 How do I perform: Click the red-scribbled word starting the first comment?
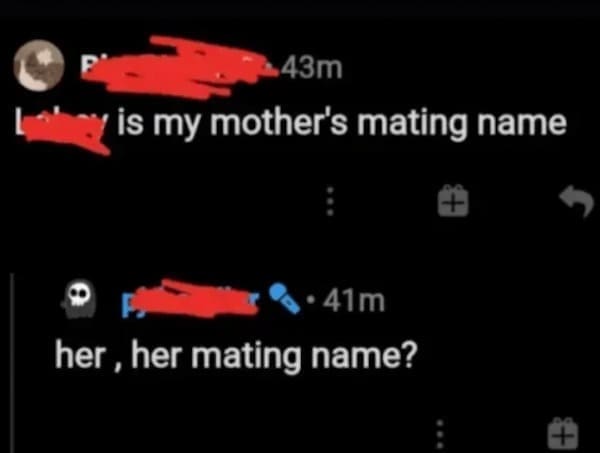(62, 129)
